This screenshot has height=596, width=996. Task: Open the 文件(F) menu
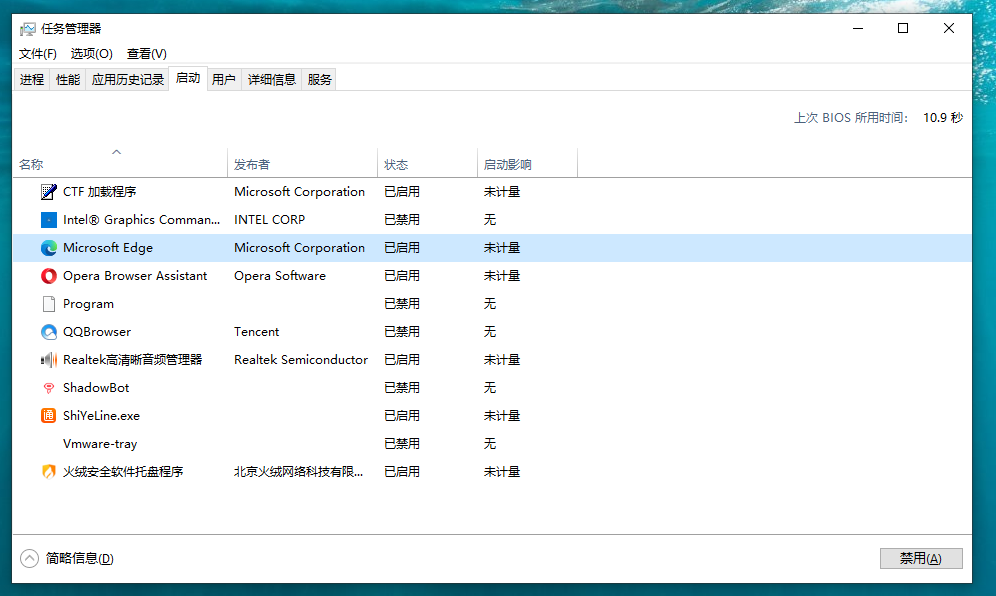point(37,54)
